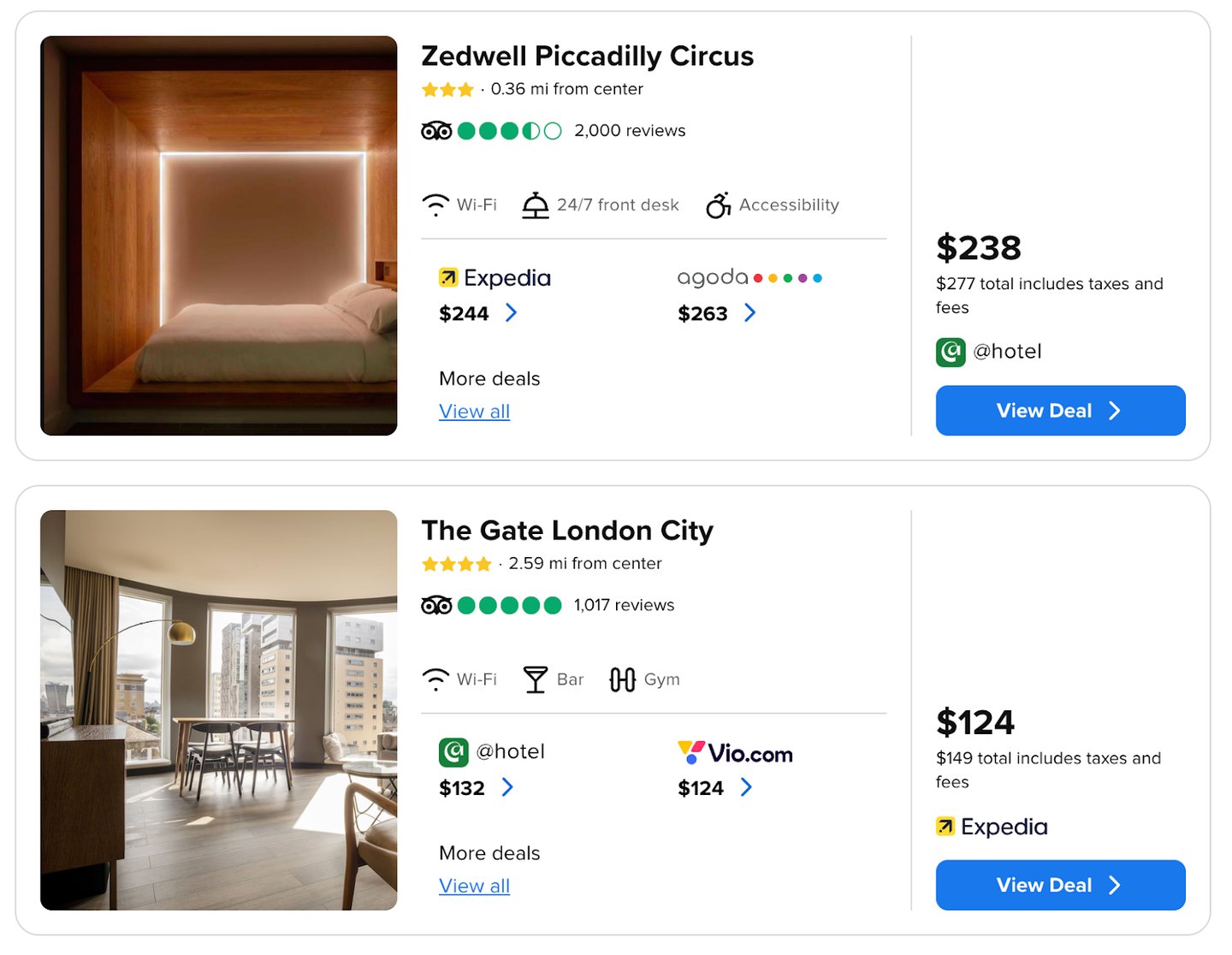1232x955 pixels.
Task: Open the Vio.com $124 deal chevron
Action: 746,787
